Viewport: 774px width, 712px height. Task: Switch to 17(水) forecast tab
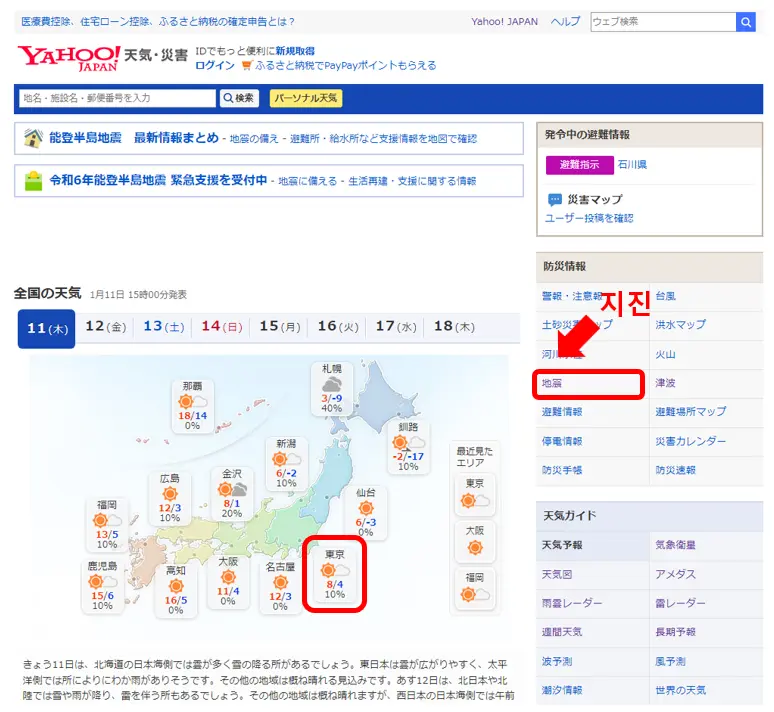pos(396,326)
